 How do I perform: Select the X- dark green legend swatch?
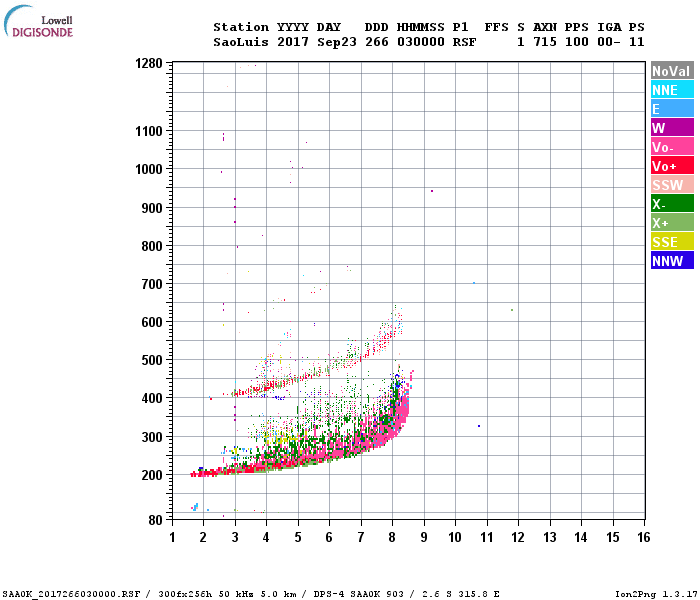coord(672,204)
